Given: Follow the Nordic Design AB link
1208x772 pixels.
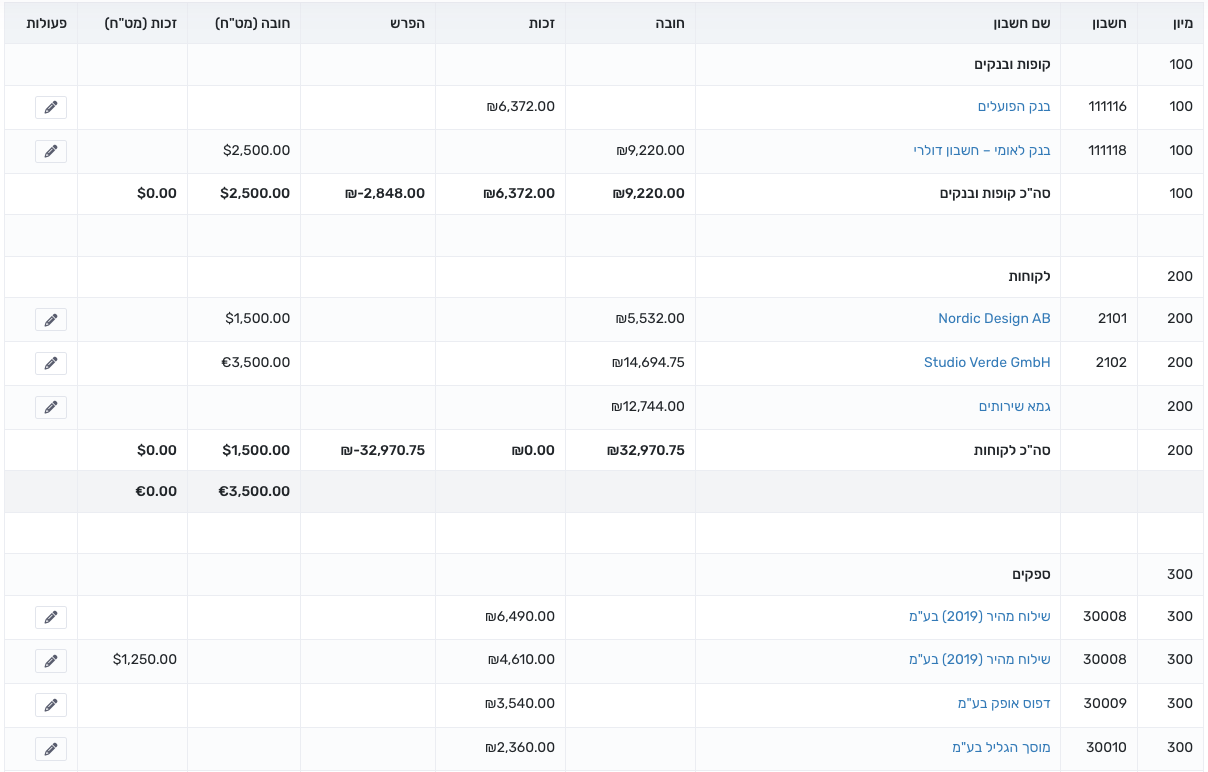Looking at the screenshot, I should pos(994,319).
